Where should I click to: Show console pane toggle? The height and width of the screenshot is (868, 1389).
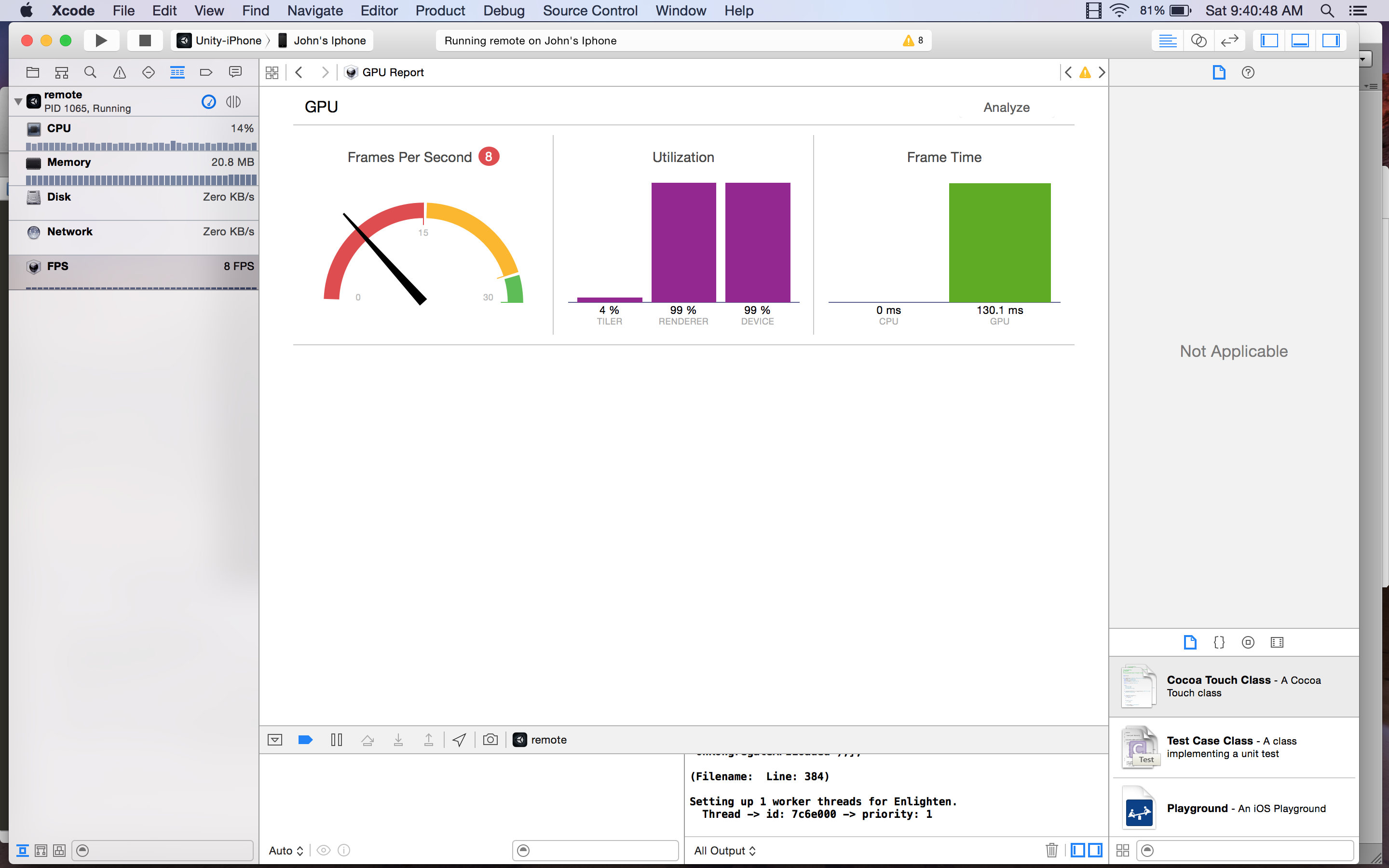pyautogui.click(x=1095, y=850)
